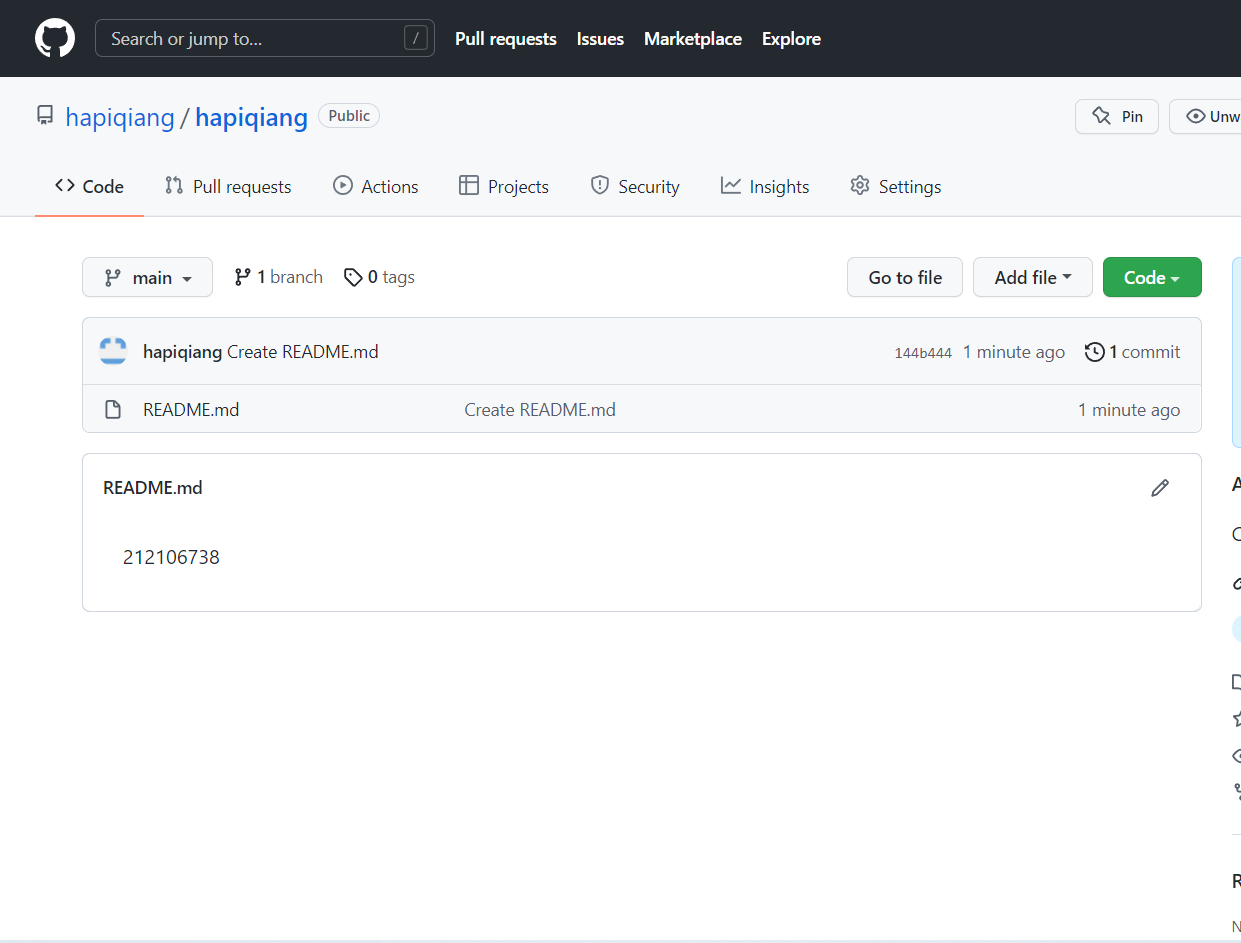Edit README with the pencil icon
Viewport: 1241px width, 943px height.
(x=1160, y=488)
